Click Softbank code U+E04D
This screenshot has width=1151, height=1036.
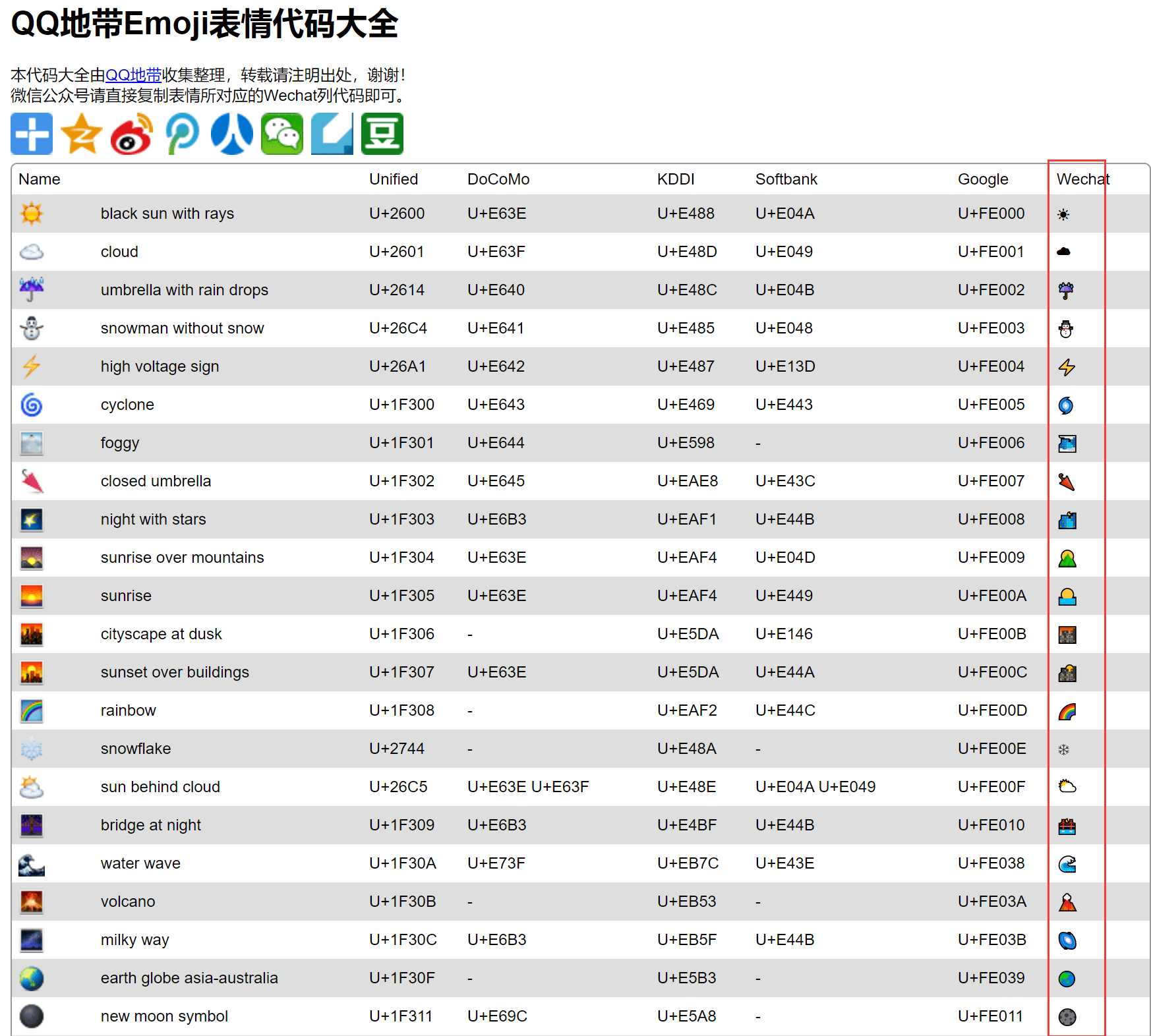pyautogui.click(x=785, y=558)
